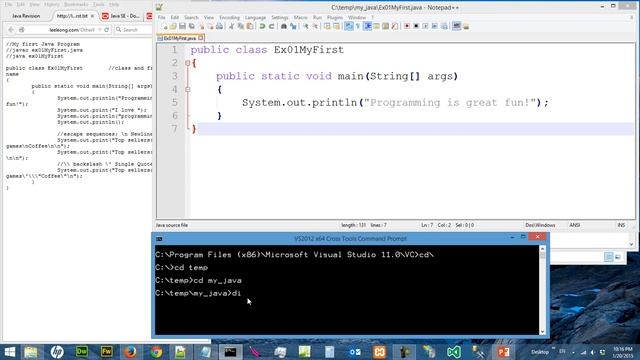The image size is (640, 360).
Task: Click the Save All toolbar icon
Action: (191, 26)
